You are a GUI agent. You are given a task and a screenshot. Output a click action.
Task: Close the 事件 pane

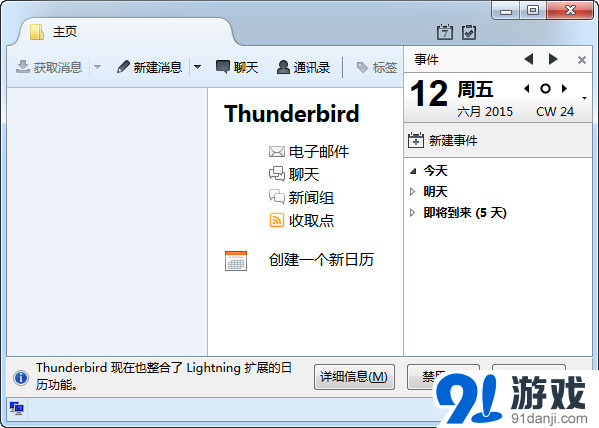582,60
